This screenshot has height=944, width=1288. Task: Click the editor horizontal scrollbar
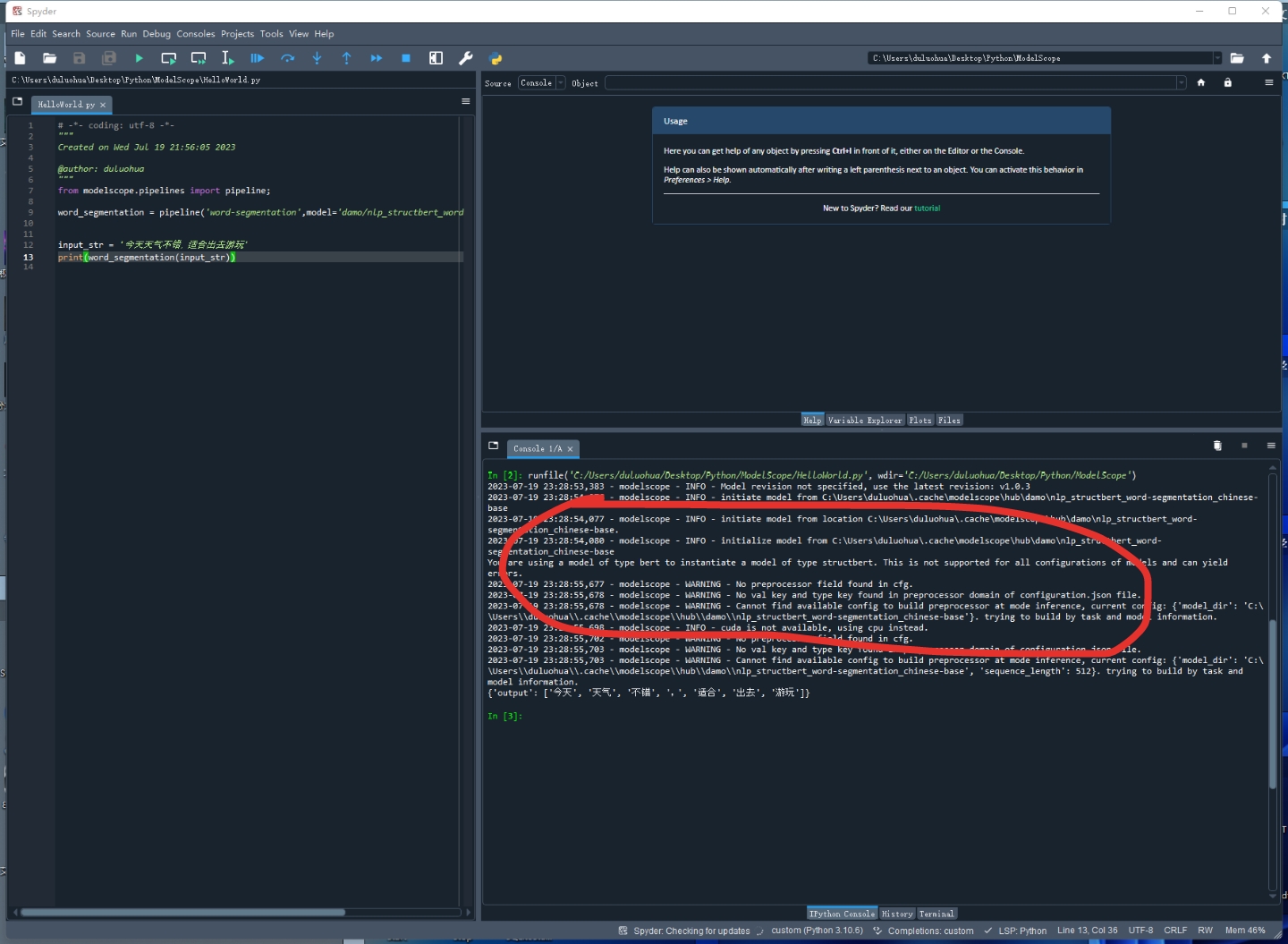coord(182,913)
